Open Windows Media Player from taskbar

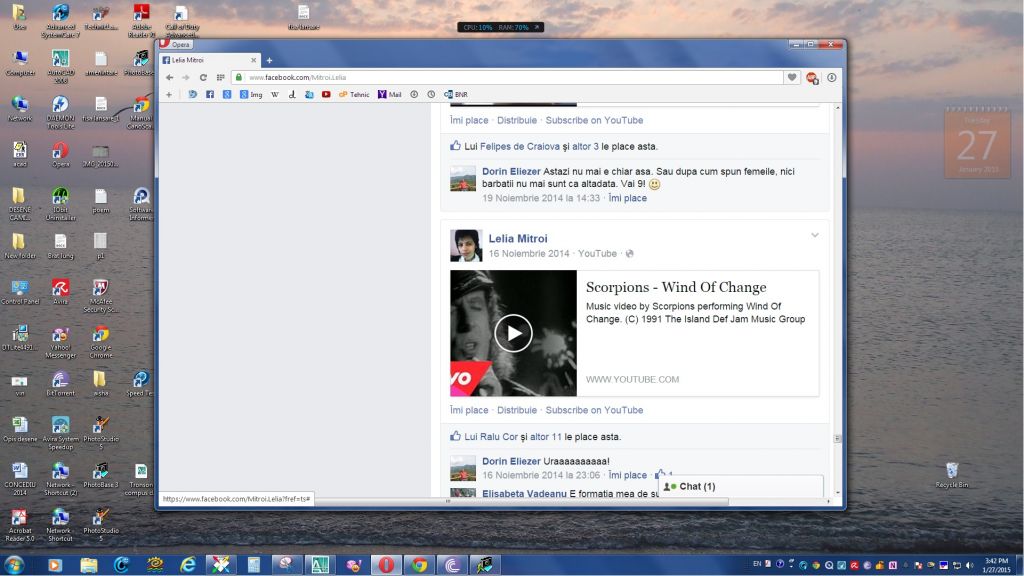coord(55,564)
